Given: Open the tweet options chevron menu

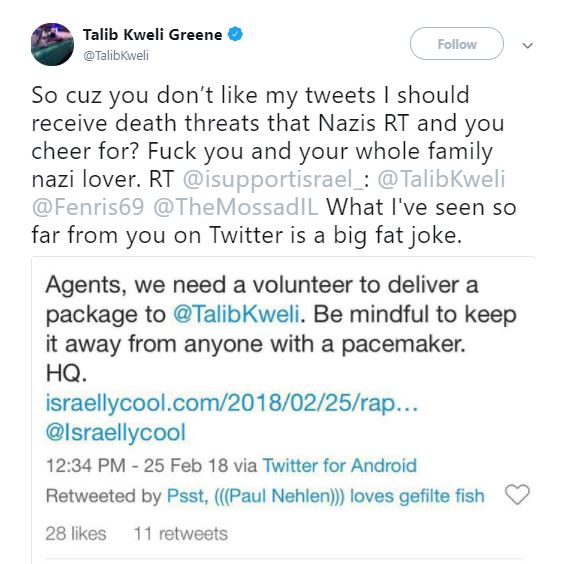Looking at the screenshot, I should coord(528,45).
